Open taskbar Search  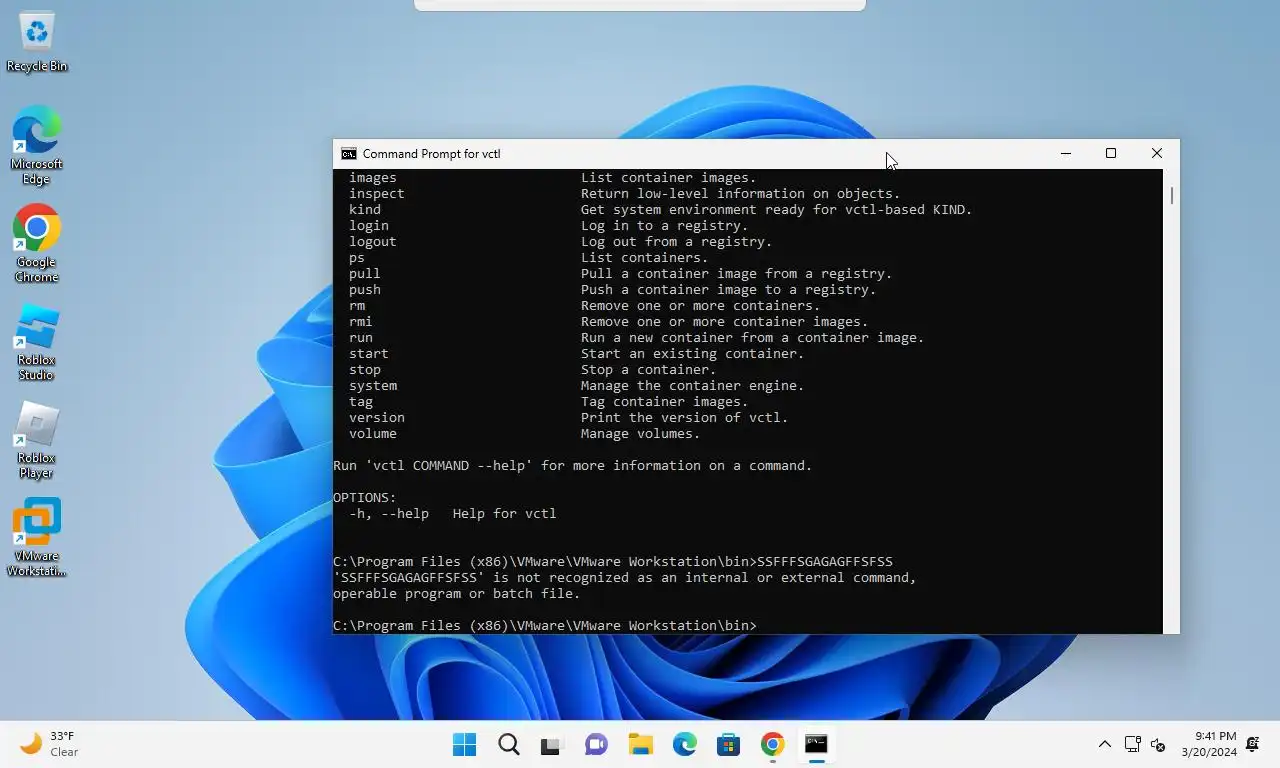(508, 744)
